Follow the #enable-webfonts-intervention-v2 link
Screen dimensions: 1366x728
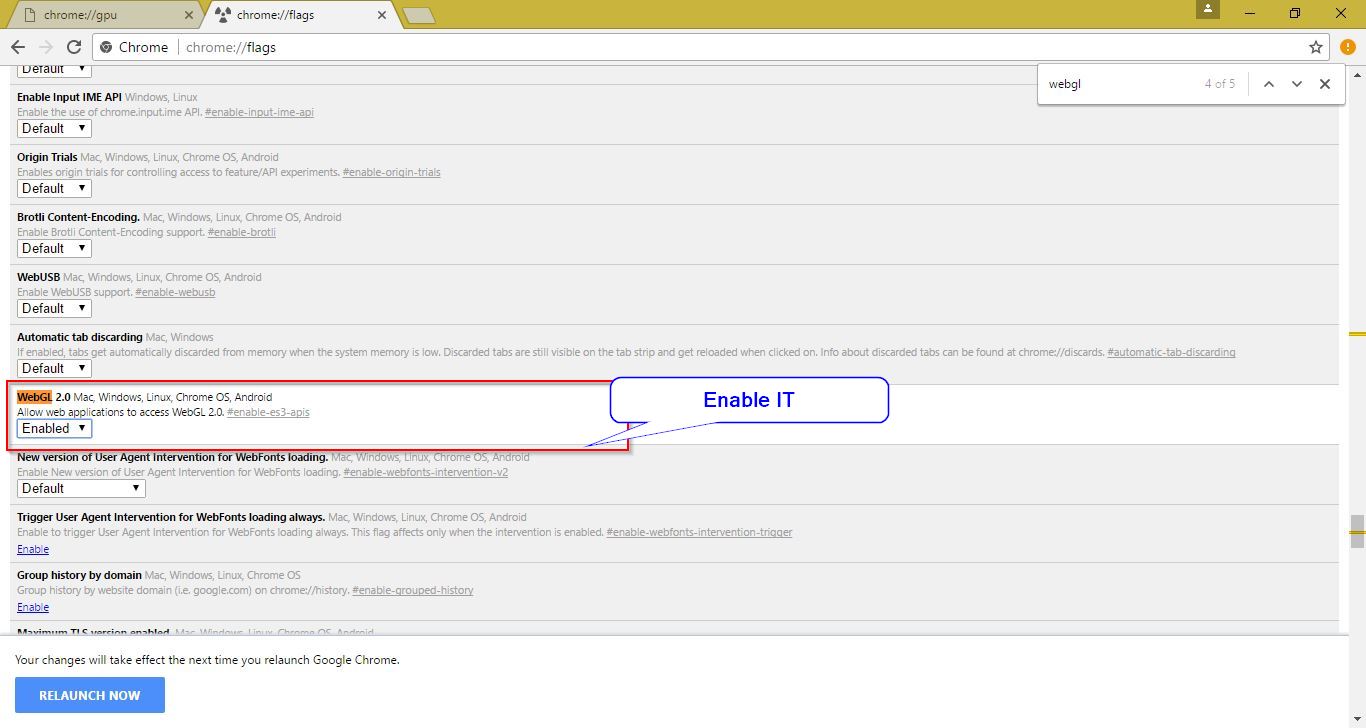(x=425, y=472)
